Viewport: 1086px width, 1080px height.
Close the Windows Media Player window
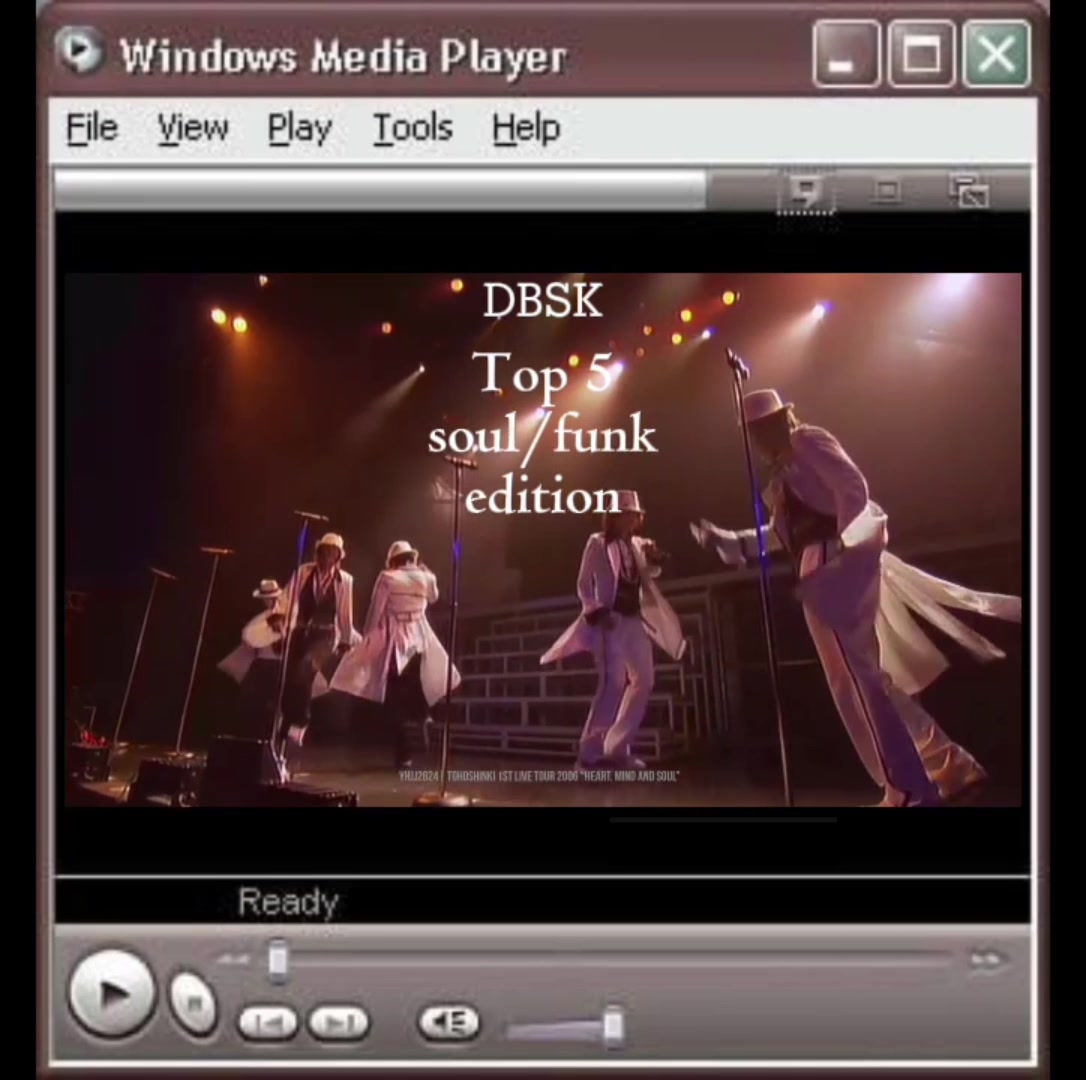pyautogui.click(x=996, y=54)
